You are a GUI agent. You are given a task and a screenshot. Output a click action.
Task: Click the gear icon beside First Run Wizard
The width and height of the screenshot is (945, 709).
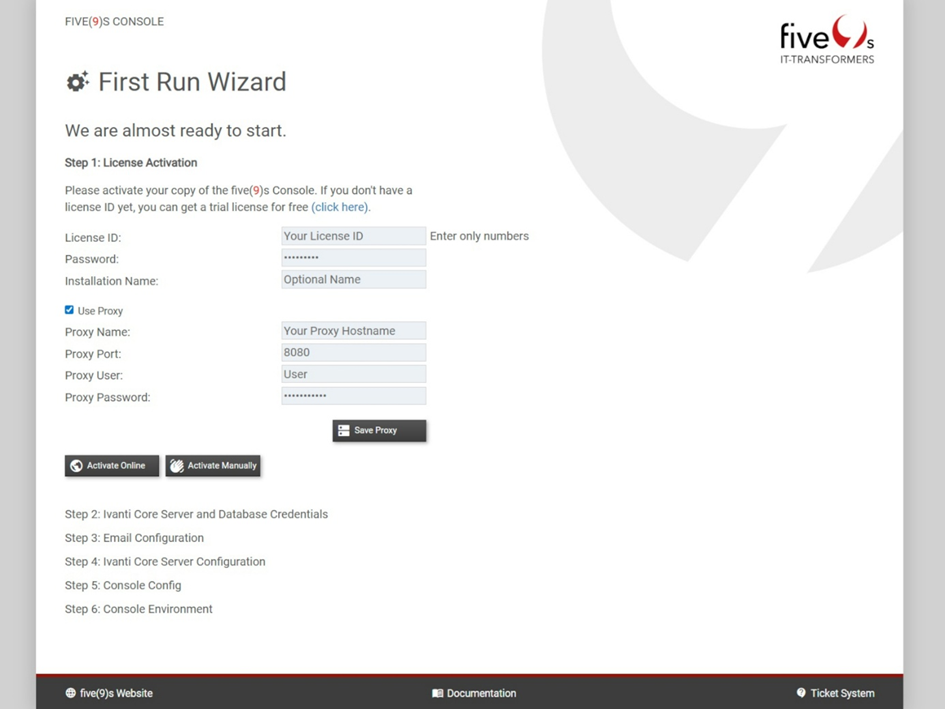(77, 81)
